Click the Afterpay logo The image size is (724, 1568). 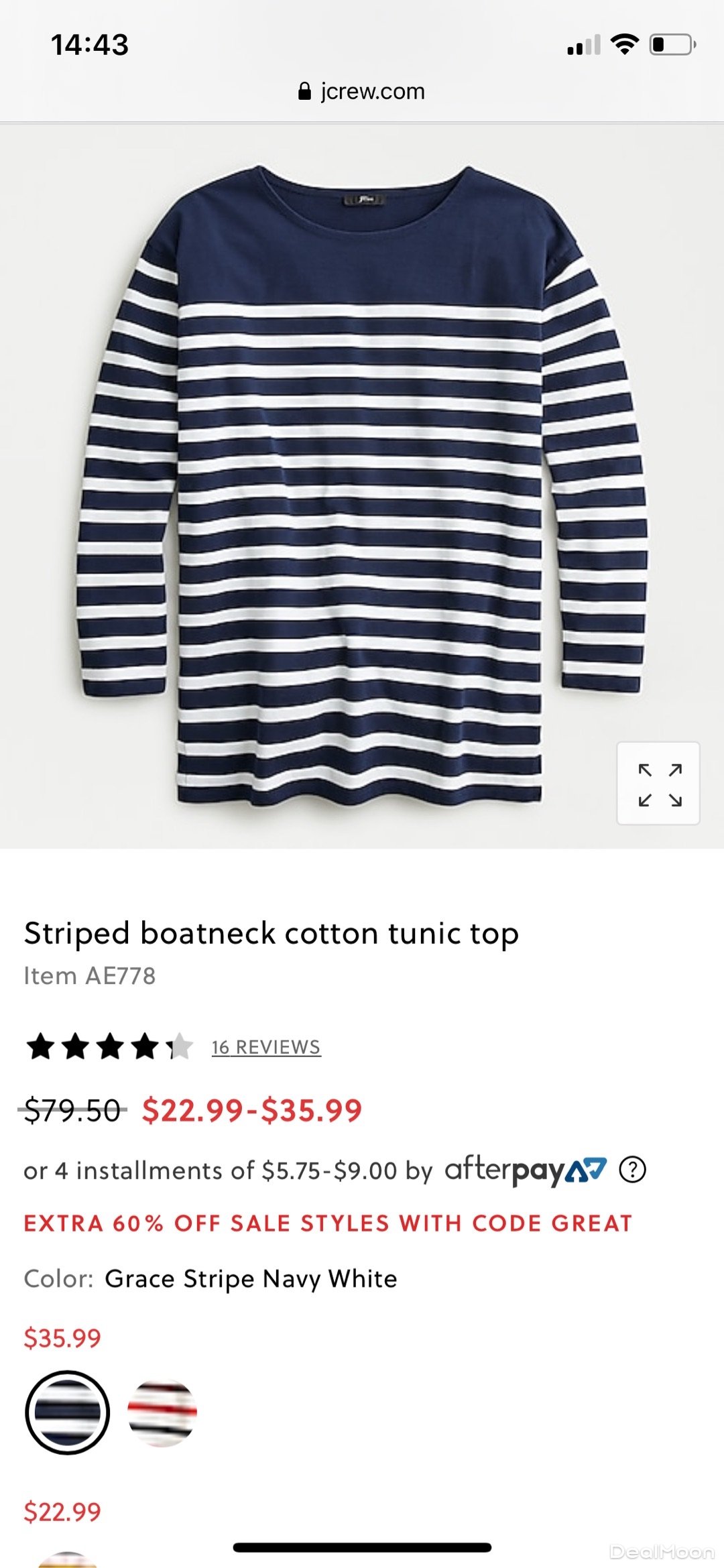click(x=526, y=1170)
